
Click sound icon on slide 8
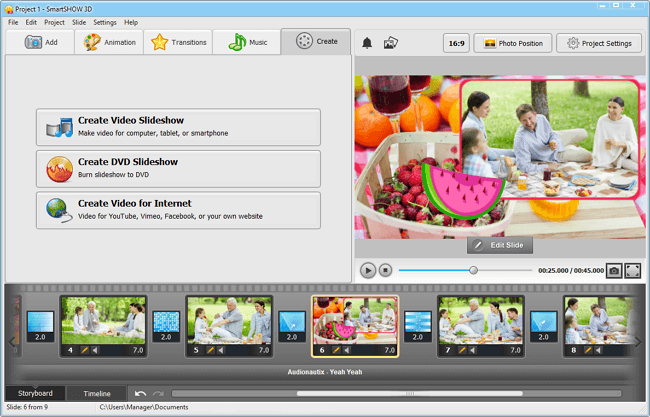(x=599, y=350)
